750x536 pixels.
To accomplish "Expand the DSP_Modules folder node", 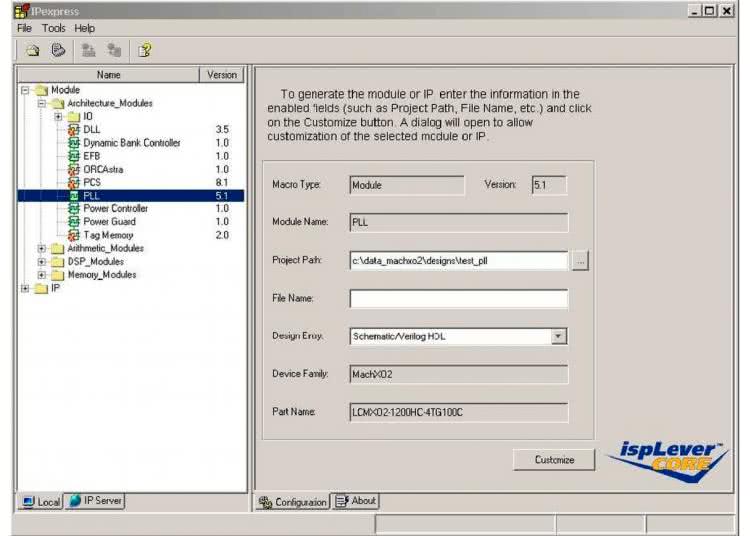I will click(41, 261).
